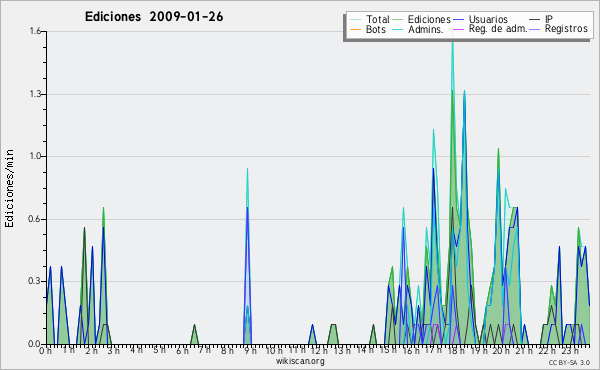Click the y-axis value 0.6
600x370 pixels.
(35, 219)
